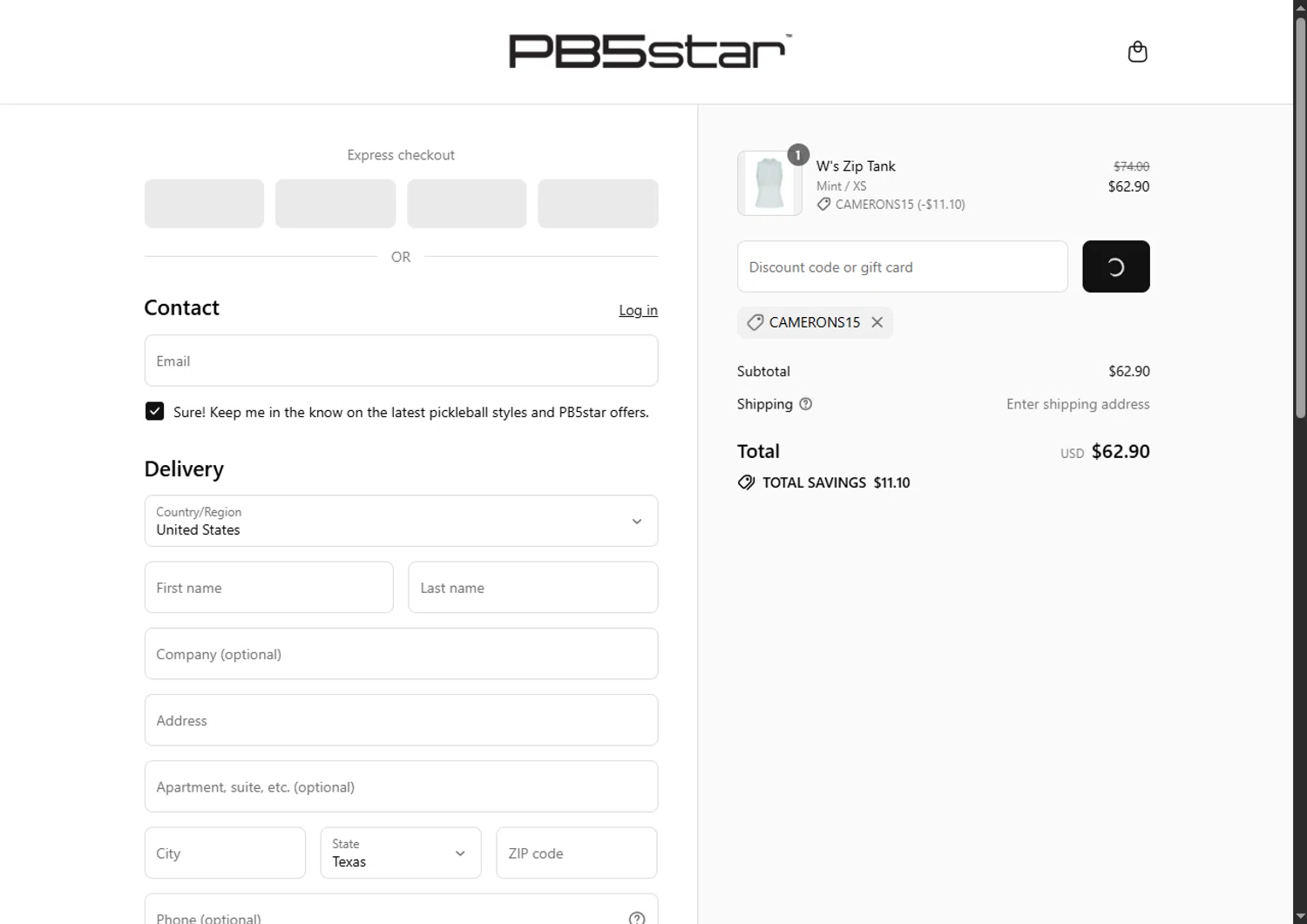The width and height of the screenshot is (1307, 924).
Task: Focus the Company (optional) field
Action: pyautogui.click(x=401, y=654)
